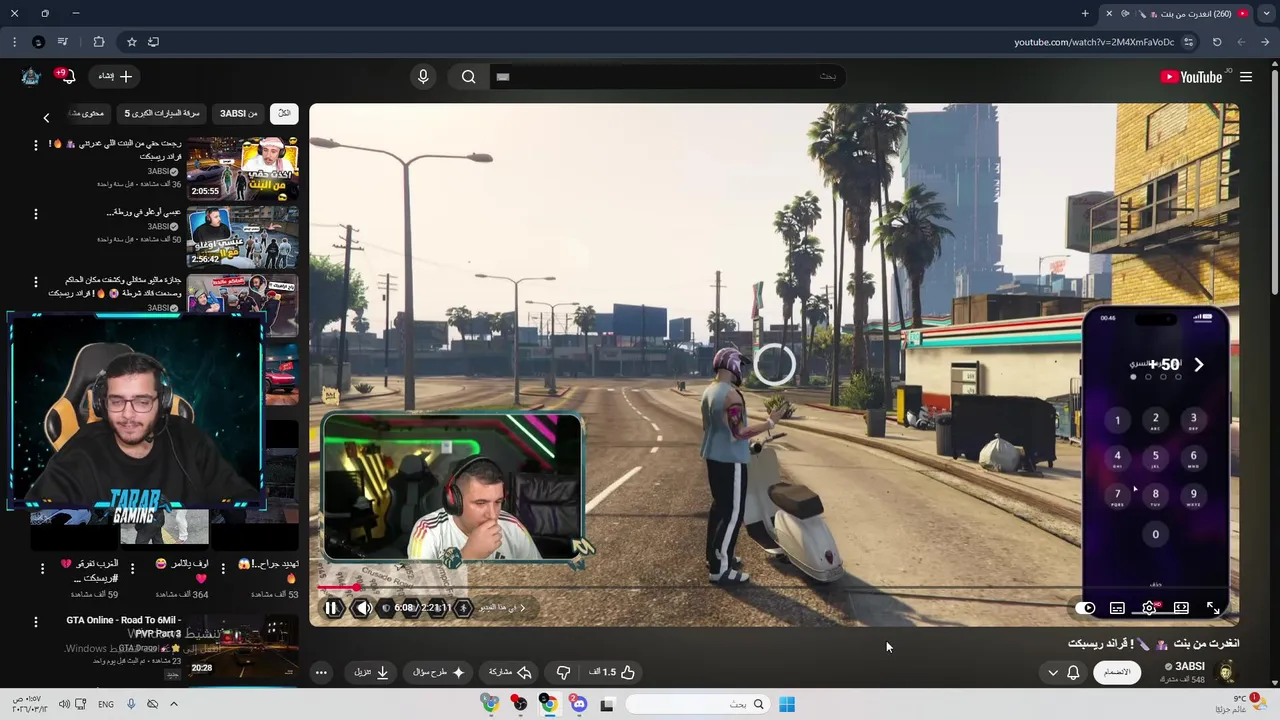The width and height of the screenshot is (1280, 720).
Task: Open the اوقف يالأمر short title
Action: [181, 570]
